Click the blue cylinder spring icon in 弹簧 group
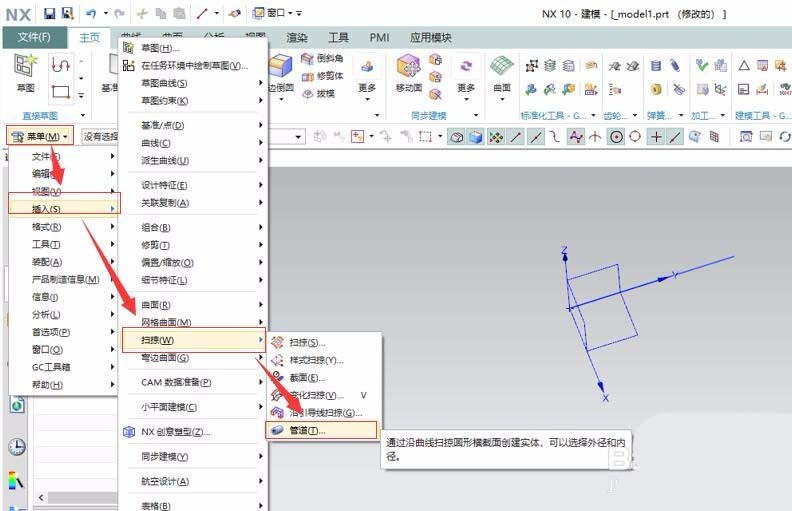The image size is (792, 511). coord(656,66)
